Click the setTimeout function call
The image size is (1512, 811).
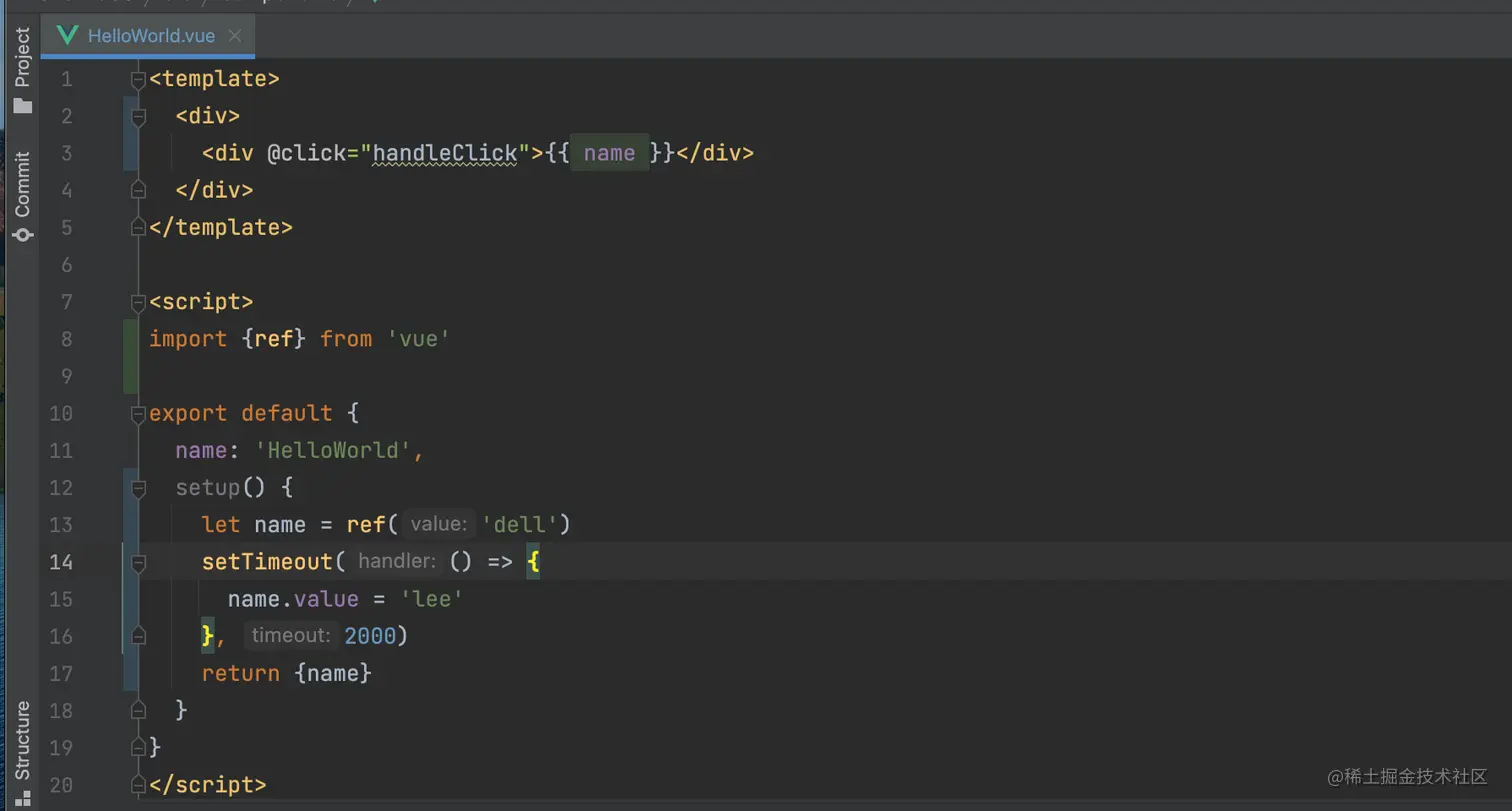267,562
